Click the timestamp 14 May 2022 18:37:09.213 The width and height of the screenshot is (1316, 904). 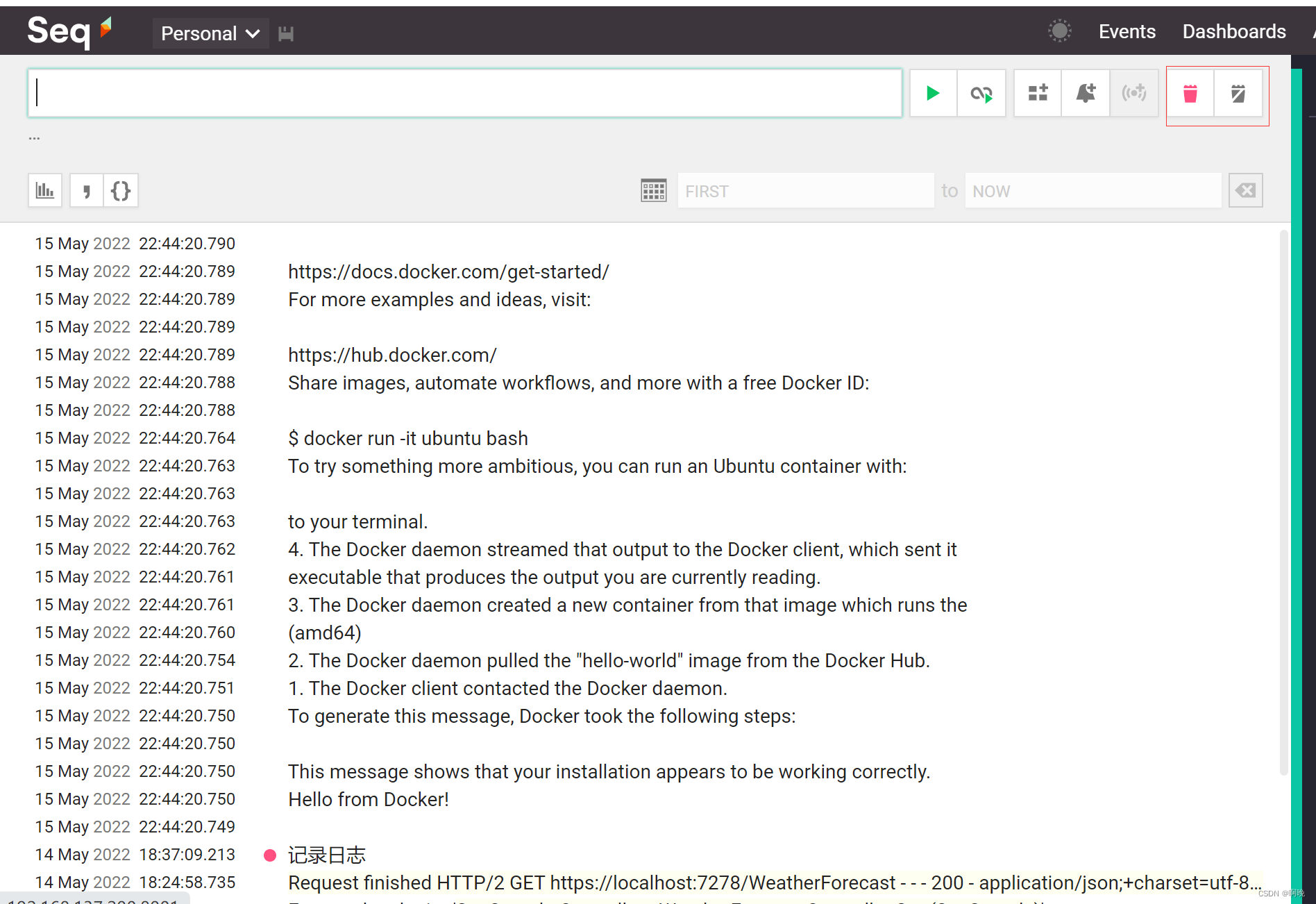point(135,855)
